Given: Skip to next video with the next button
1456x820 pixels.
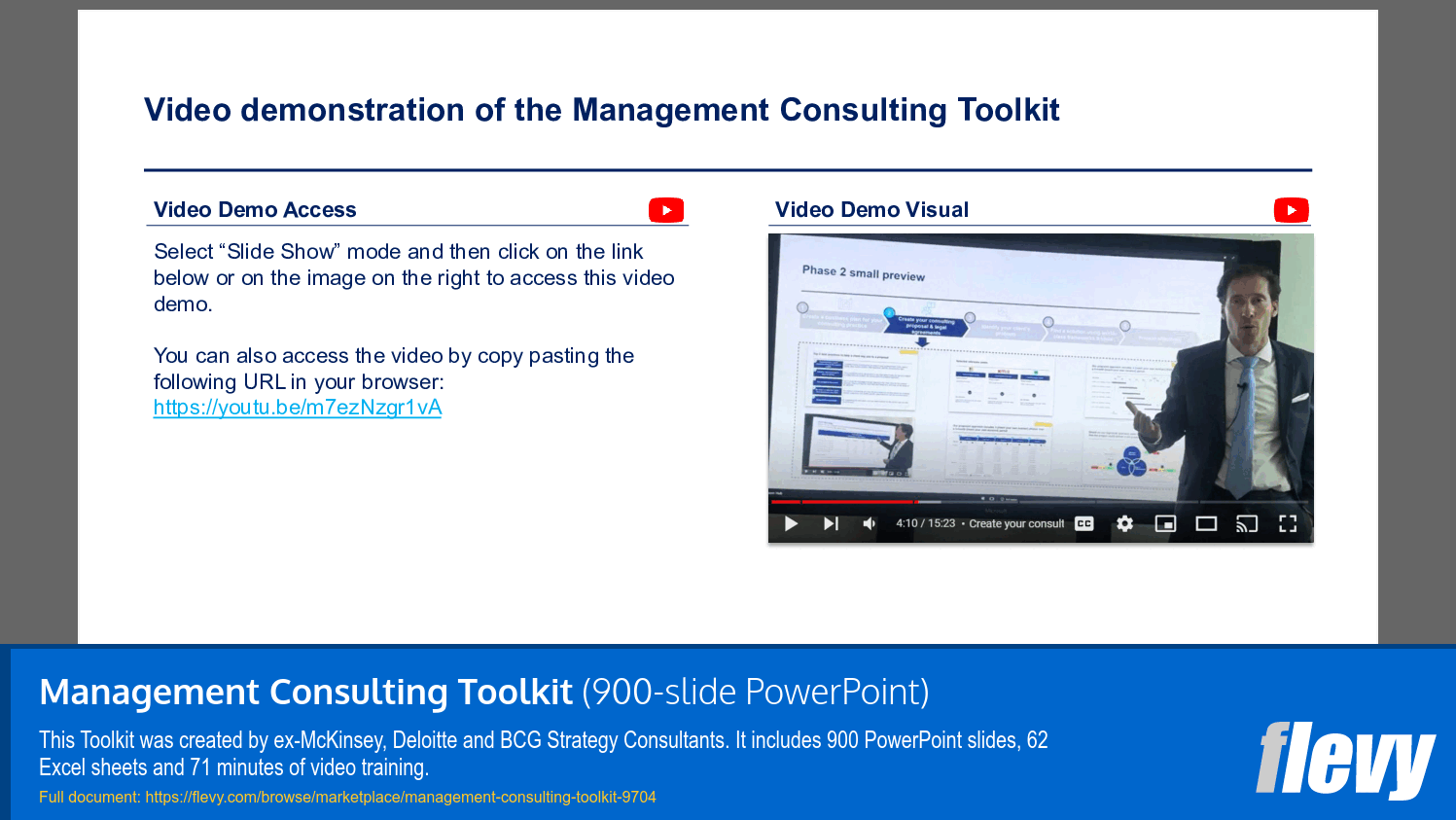Looking at the screenshot, I should (x=831, y=523).
